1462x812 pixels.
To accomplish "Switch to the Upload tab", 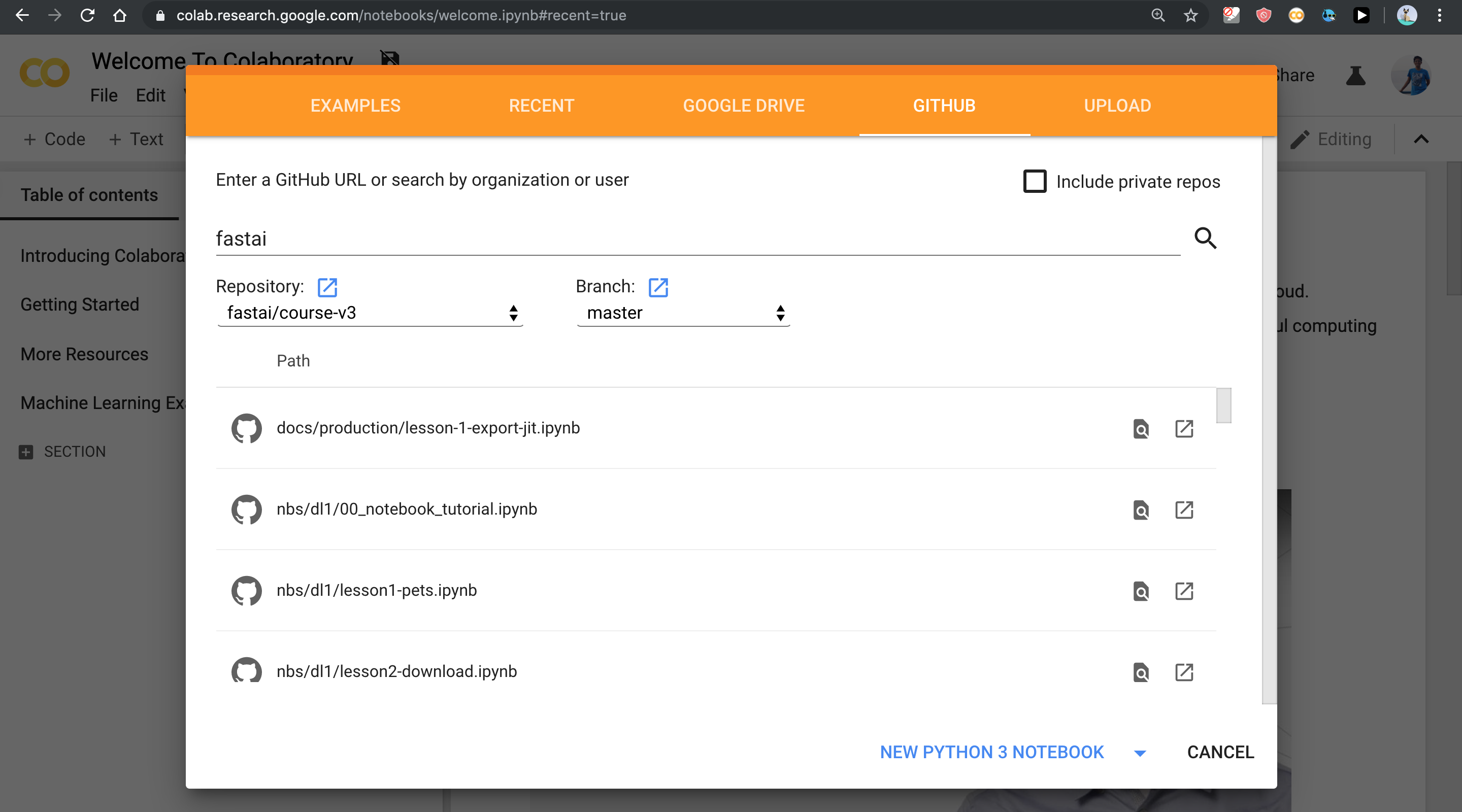I will click(x=1117, y=106).
